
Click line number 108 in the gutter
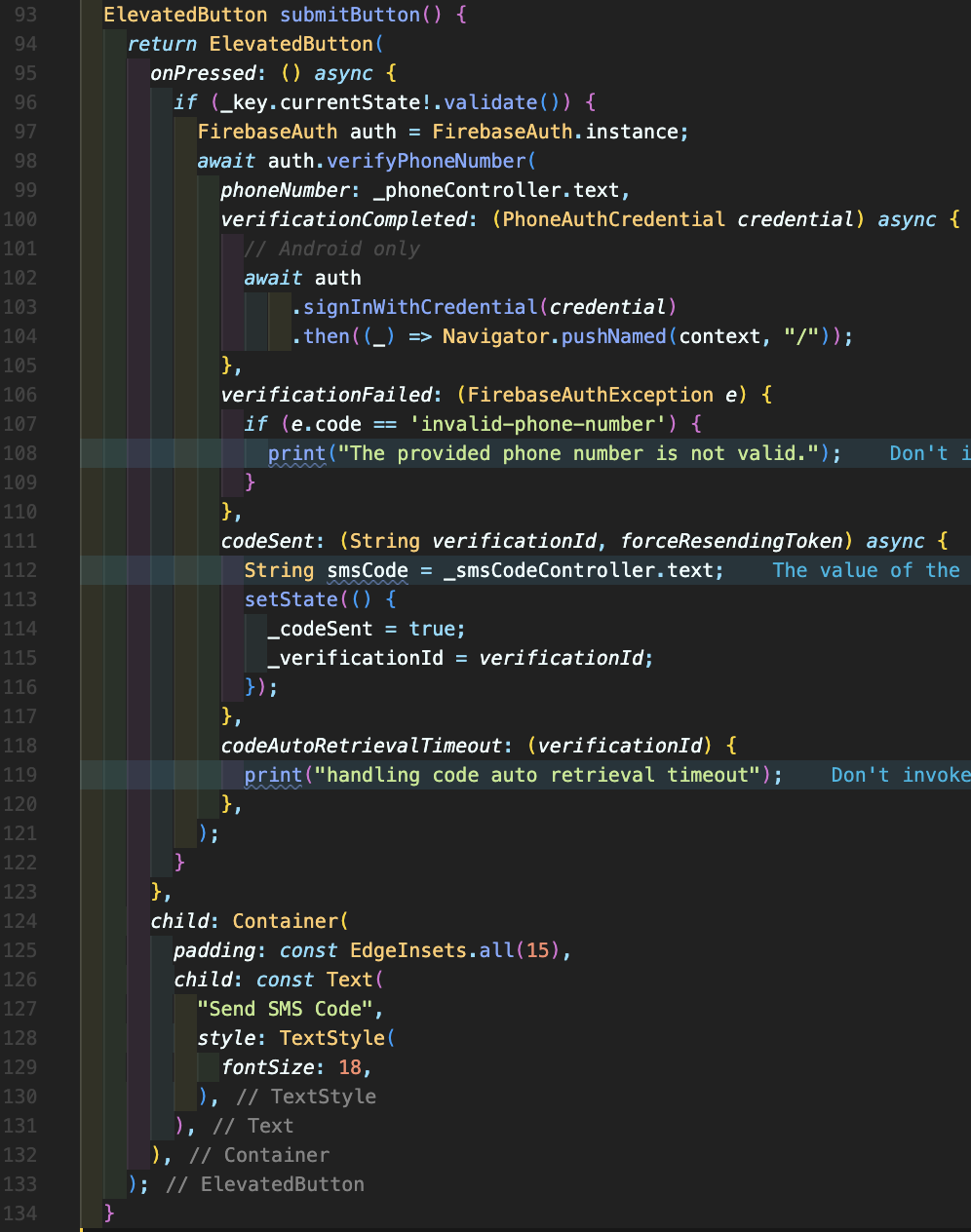pos(19,453)
